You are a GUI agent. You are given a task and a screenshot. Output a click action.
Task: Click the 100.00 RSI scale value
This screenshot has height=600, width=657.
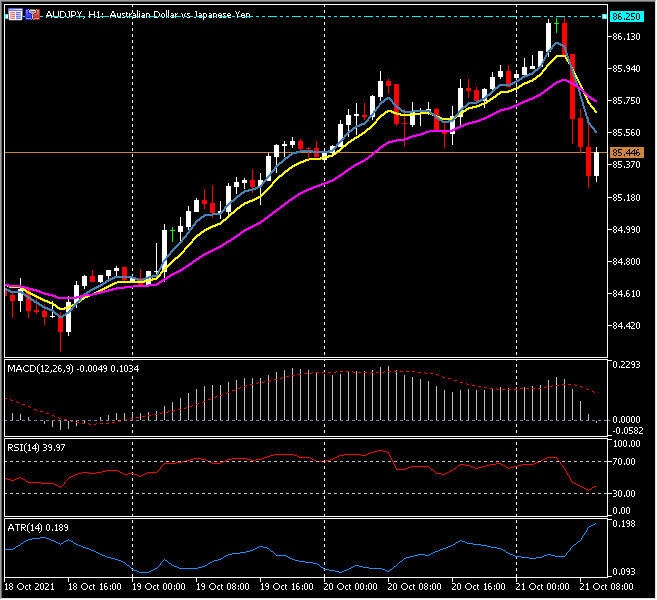point(626,444)
